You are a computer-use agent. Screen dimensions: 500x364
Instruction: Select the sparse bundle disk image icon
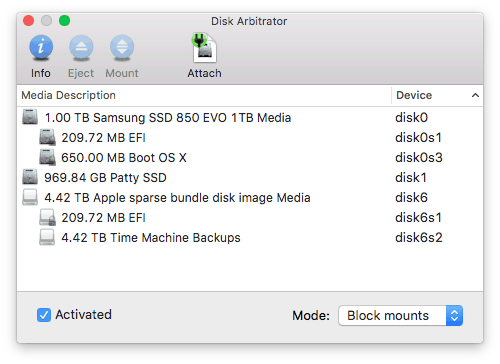30,197
